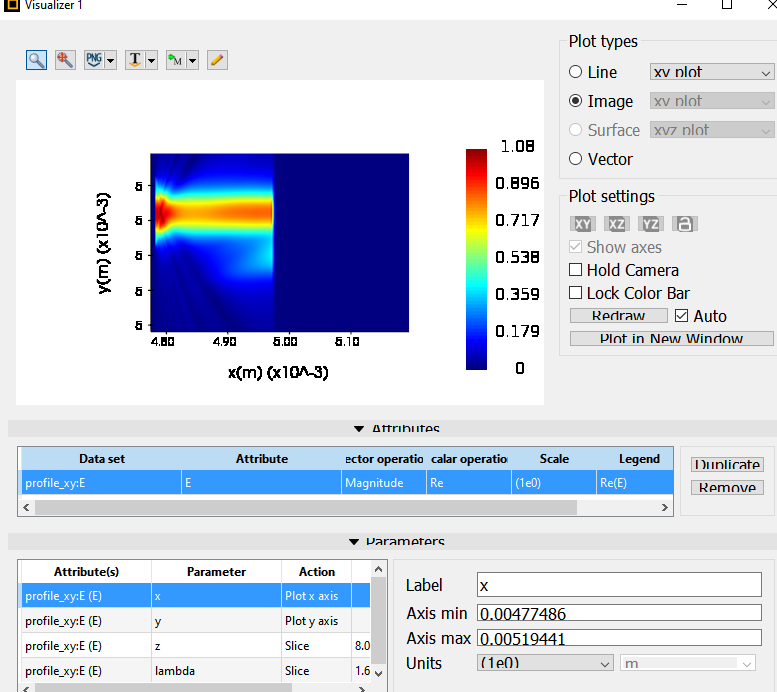Uncheck the Auto redraw checkbox
This screenshot has height=692, width=777.
(x=682, y=316)
